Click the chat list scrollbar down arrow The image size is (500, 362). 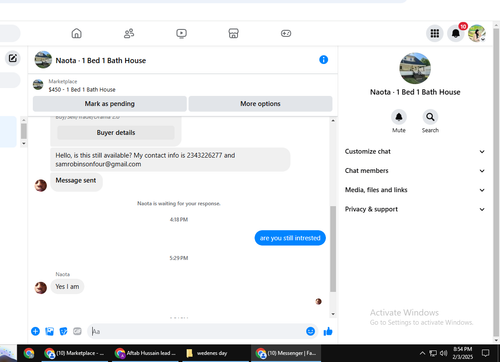click(24, 143)
